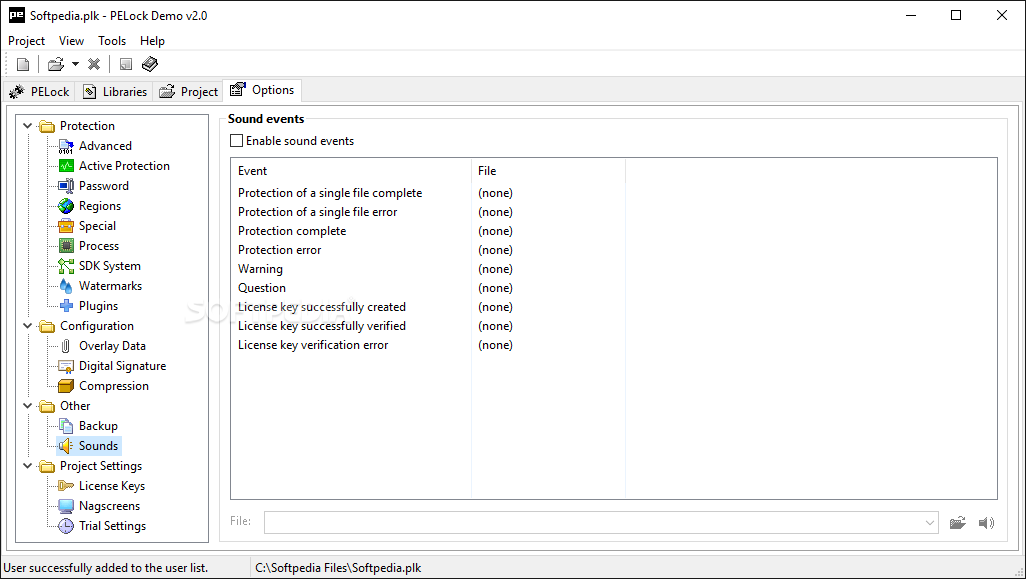Select the Backup documents icon
This screenshot has height=579, width=1026.
pos(66,426)
